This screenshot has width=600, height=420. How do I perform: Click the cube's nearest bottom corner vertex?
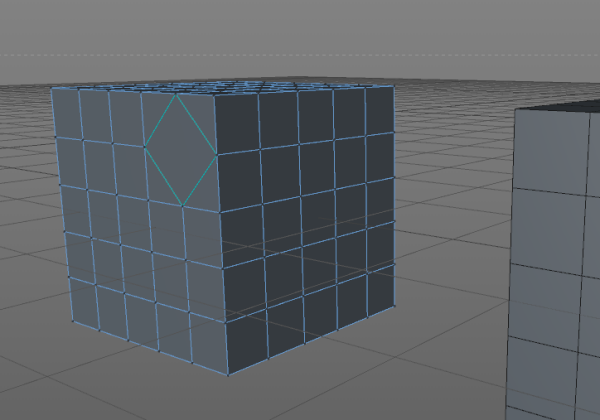coord(227,375)
